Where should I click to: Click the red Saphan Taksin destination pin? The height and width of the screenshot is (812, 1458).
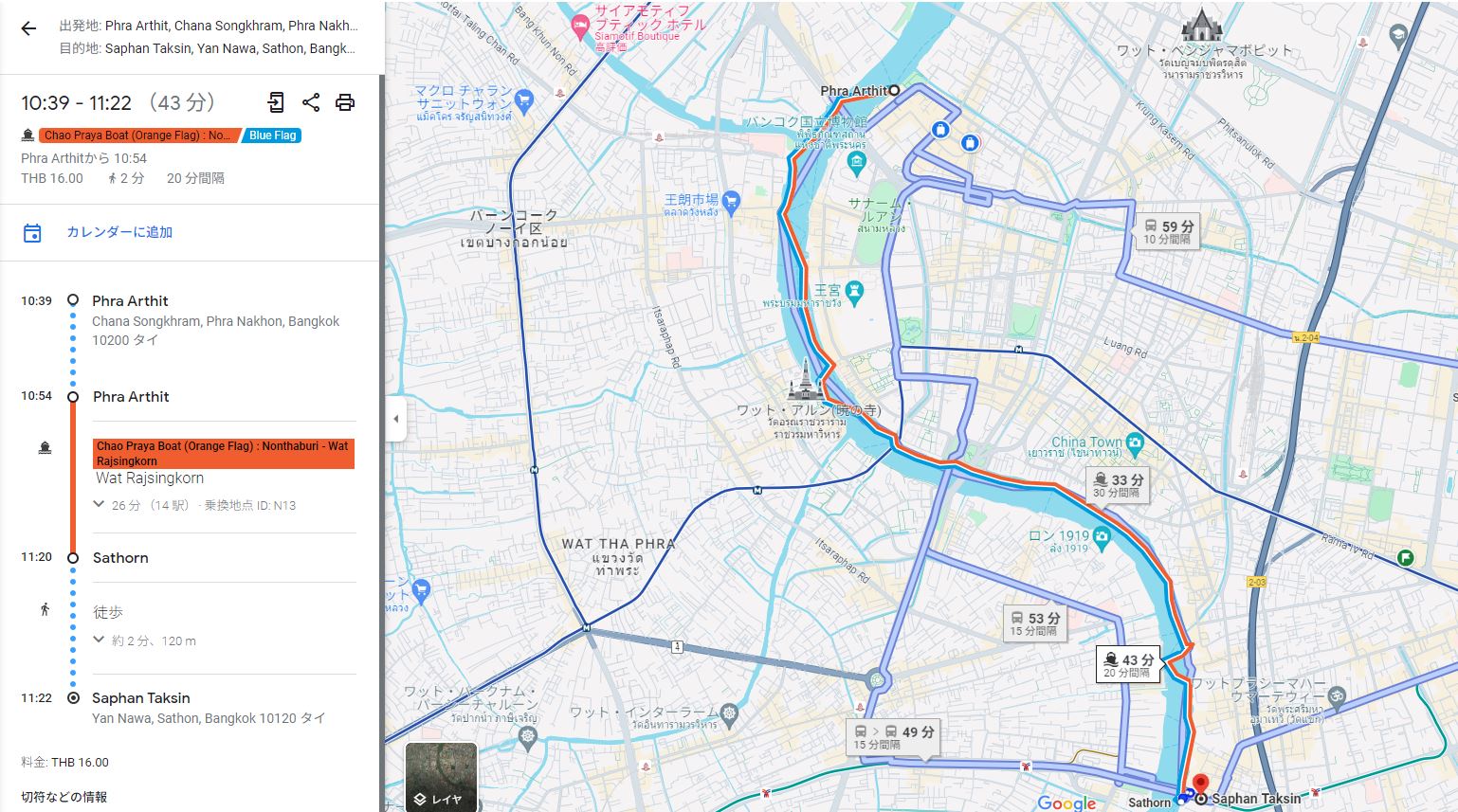pos(1200,785)
